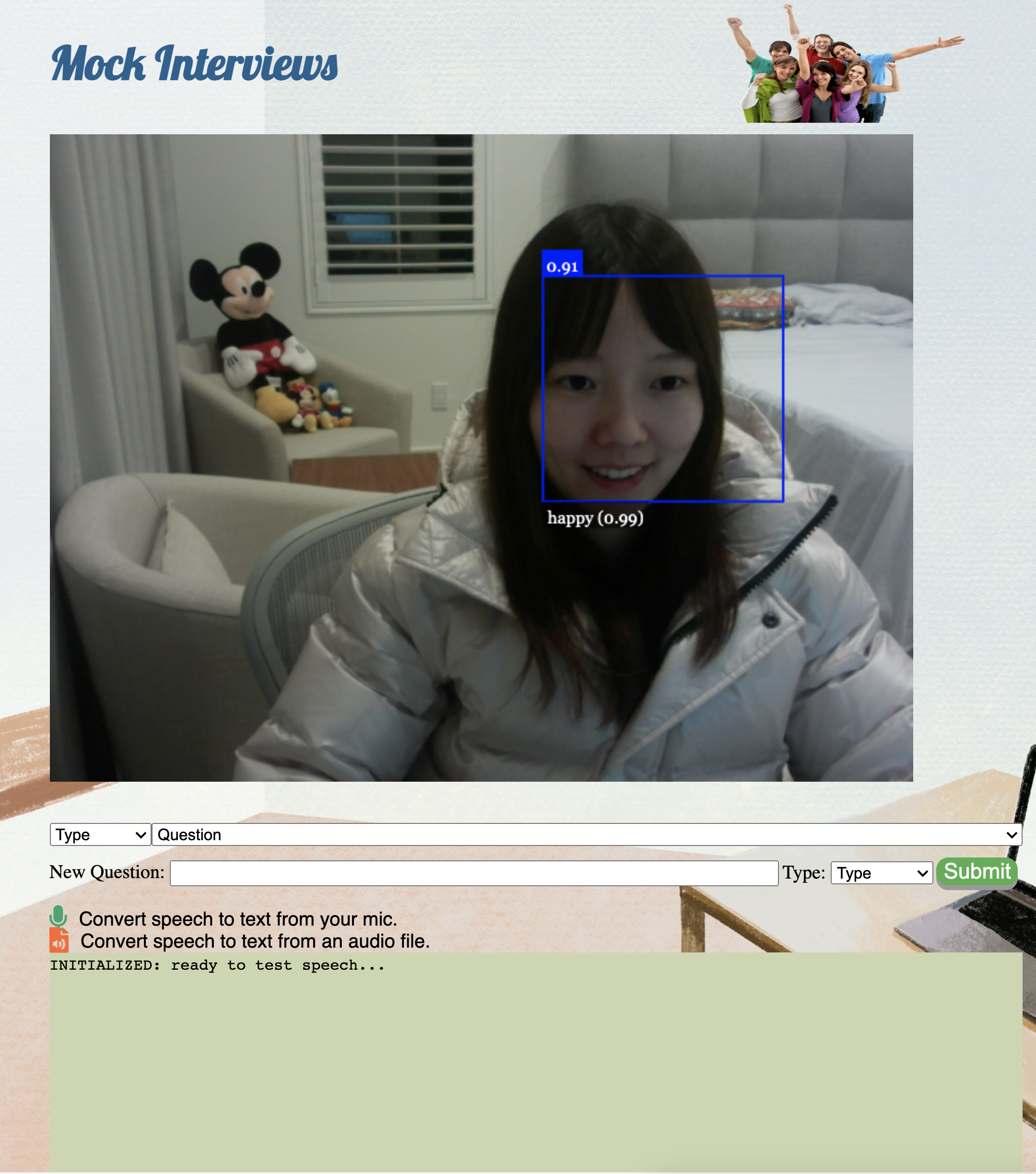The width and height of the screenshot is (1036, 1174).
Task: Click the 'INITIALIZED: ready to test speech' text
Action: point(217,965)
